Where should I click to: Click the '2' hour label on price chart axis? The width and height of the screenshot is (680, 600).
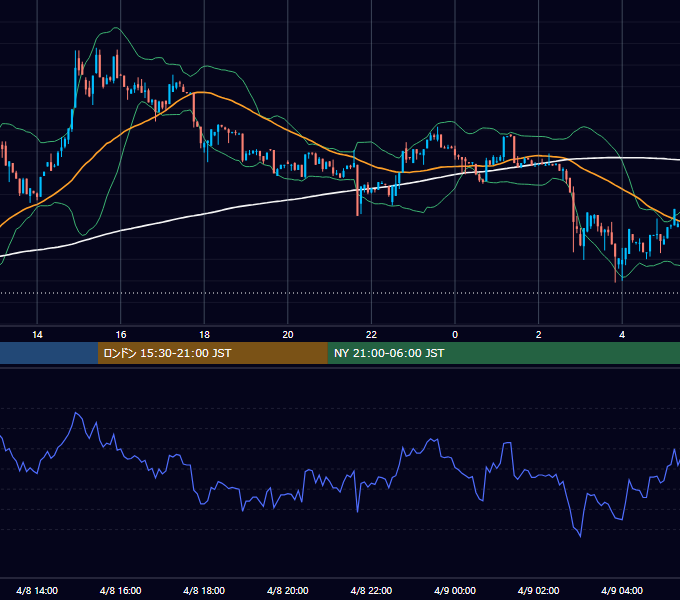[538, 335]
